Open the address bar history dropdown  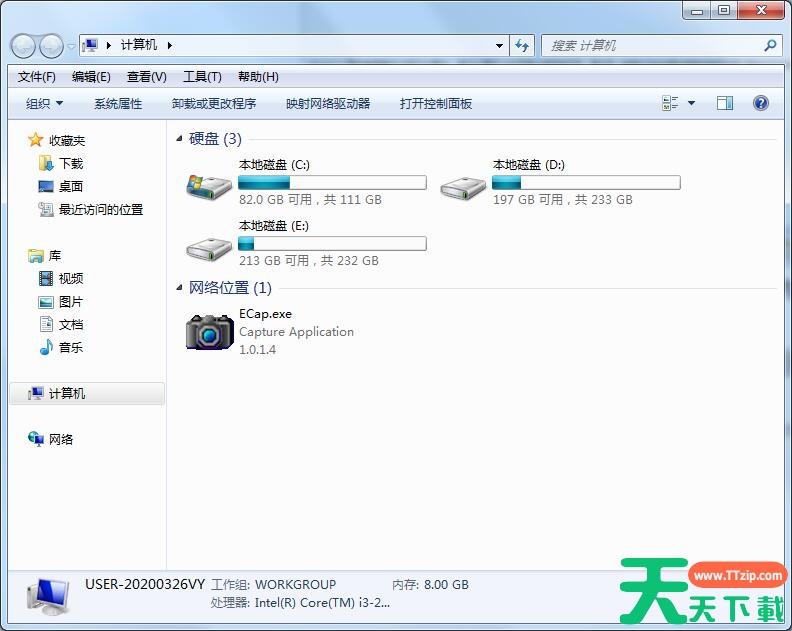pos(499,45)
